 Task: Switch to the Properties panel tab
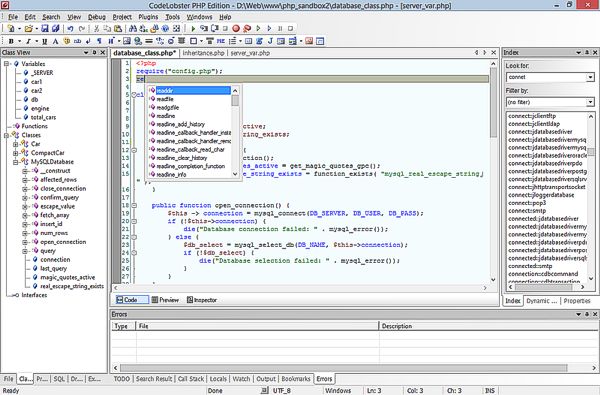point(577,301)
